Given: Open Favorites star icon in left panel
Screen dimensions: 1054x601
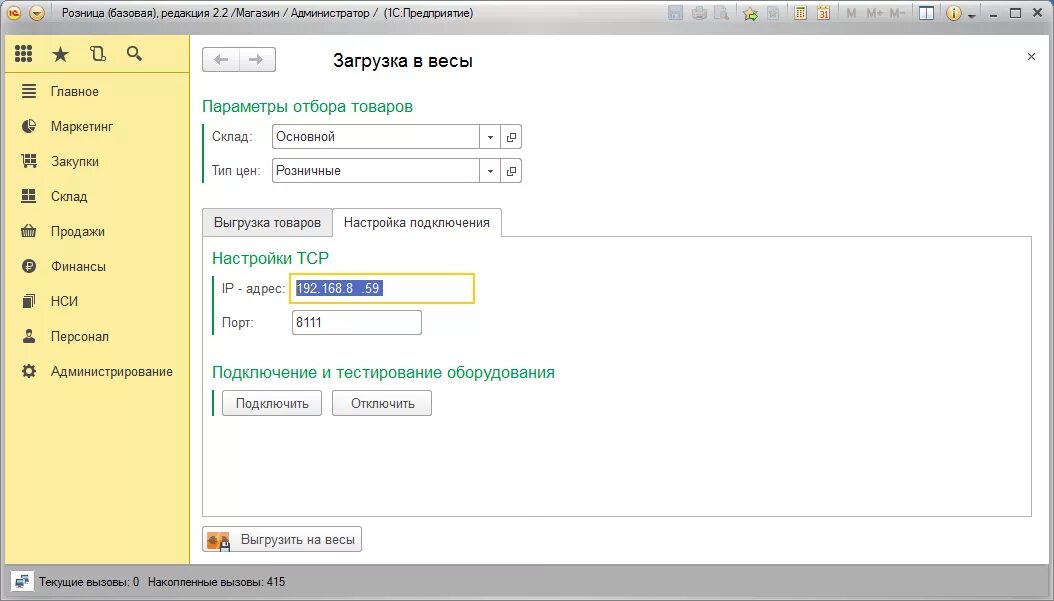Looking at the screenshot, I should 60,54.
